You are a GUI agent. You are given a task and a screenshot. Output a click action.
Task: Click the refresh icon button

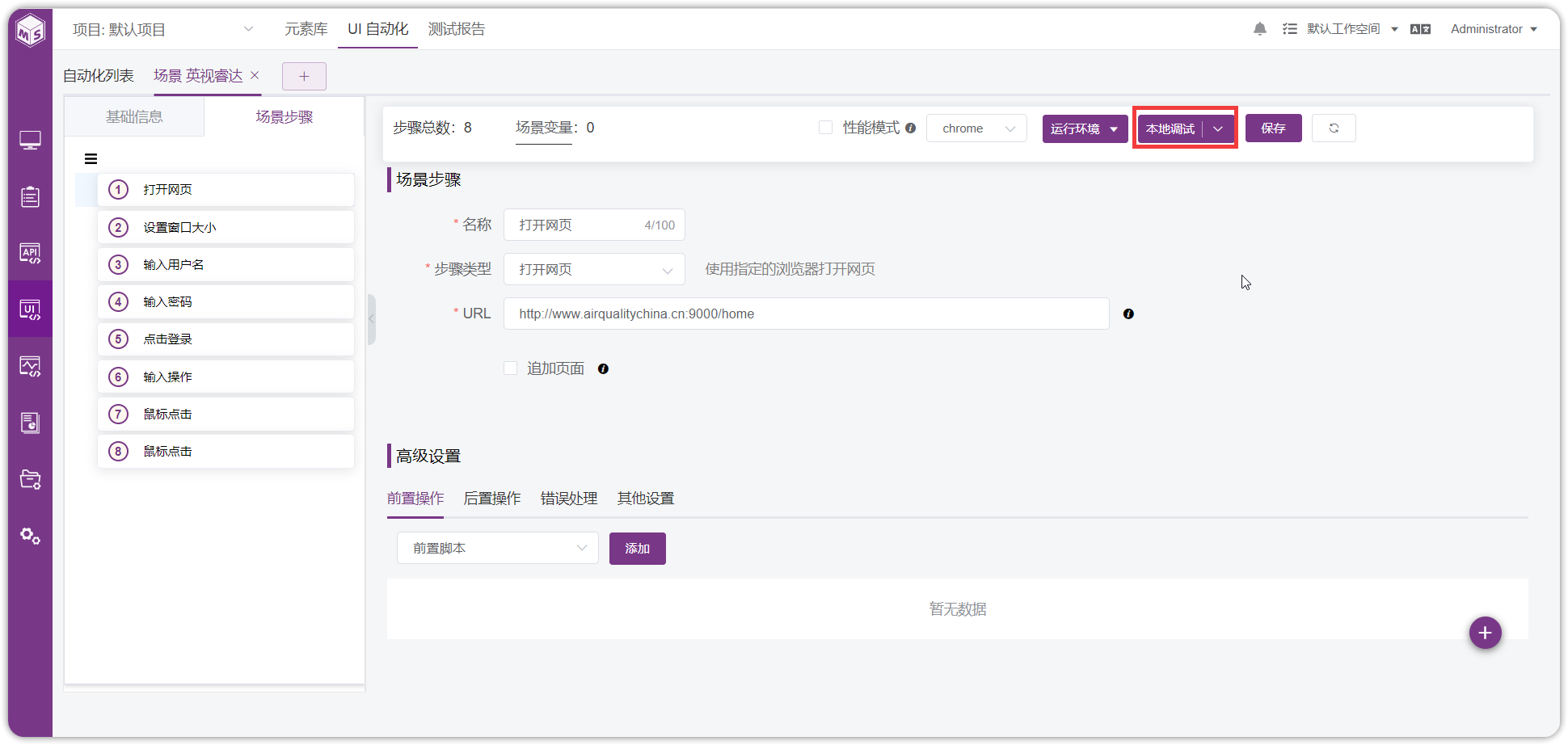[1334, 128]
